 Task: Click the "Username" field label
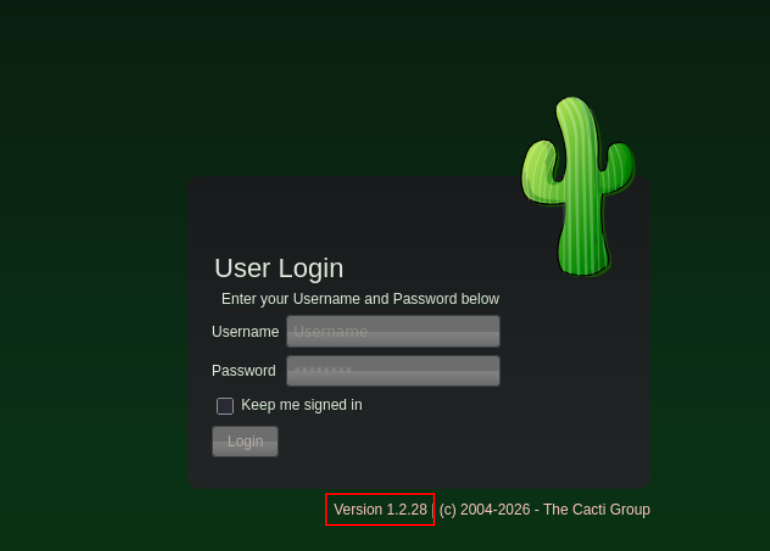coord(245,332)
